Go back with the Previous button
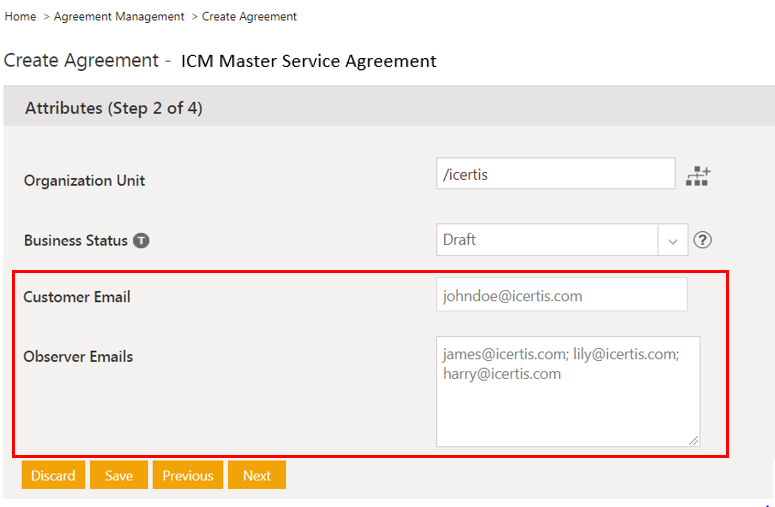 point(188,475)
